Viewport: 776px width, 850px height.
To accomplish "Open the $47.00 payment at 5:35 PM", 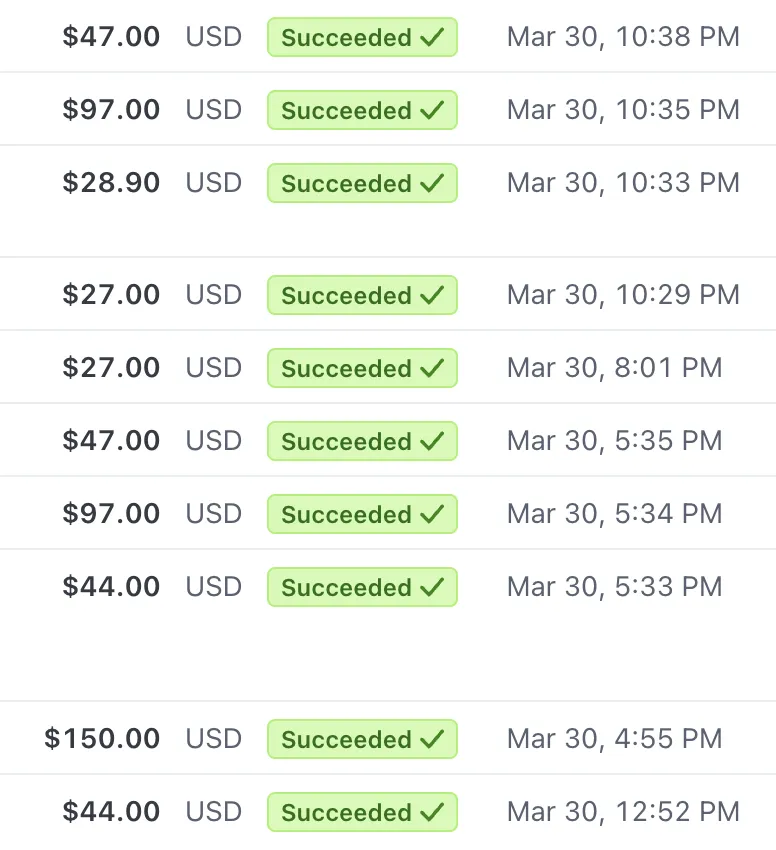I will pyautogui.click(x=388, y=440).
